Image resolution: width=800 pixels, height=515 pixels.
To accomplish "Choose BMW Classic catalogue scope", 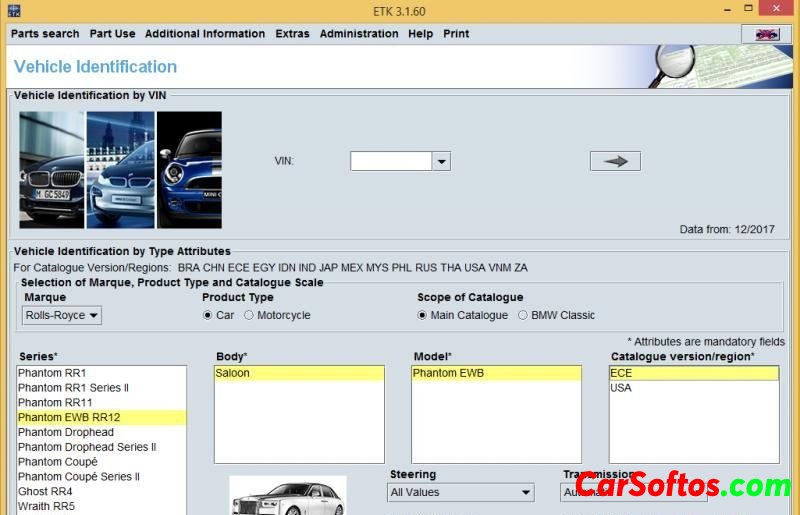I will coord(523,316).
